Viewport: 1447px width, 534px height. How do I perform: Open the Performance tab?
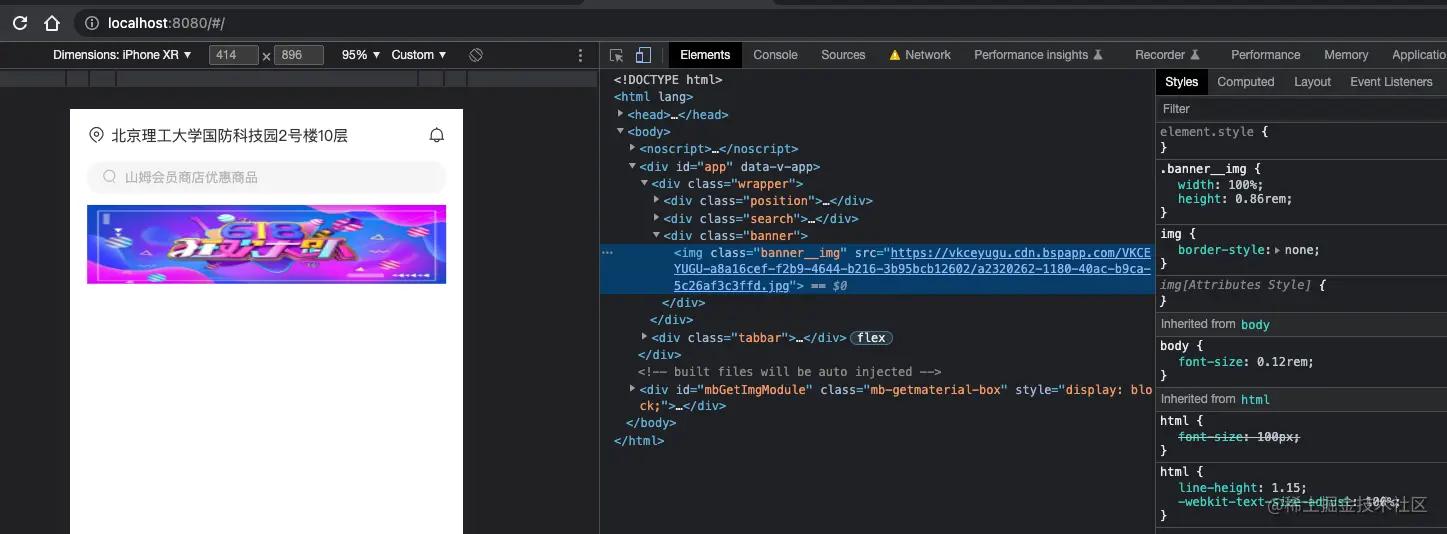click(1265, 55)
